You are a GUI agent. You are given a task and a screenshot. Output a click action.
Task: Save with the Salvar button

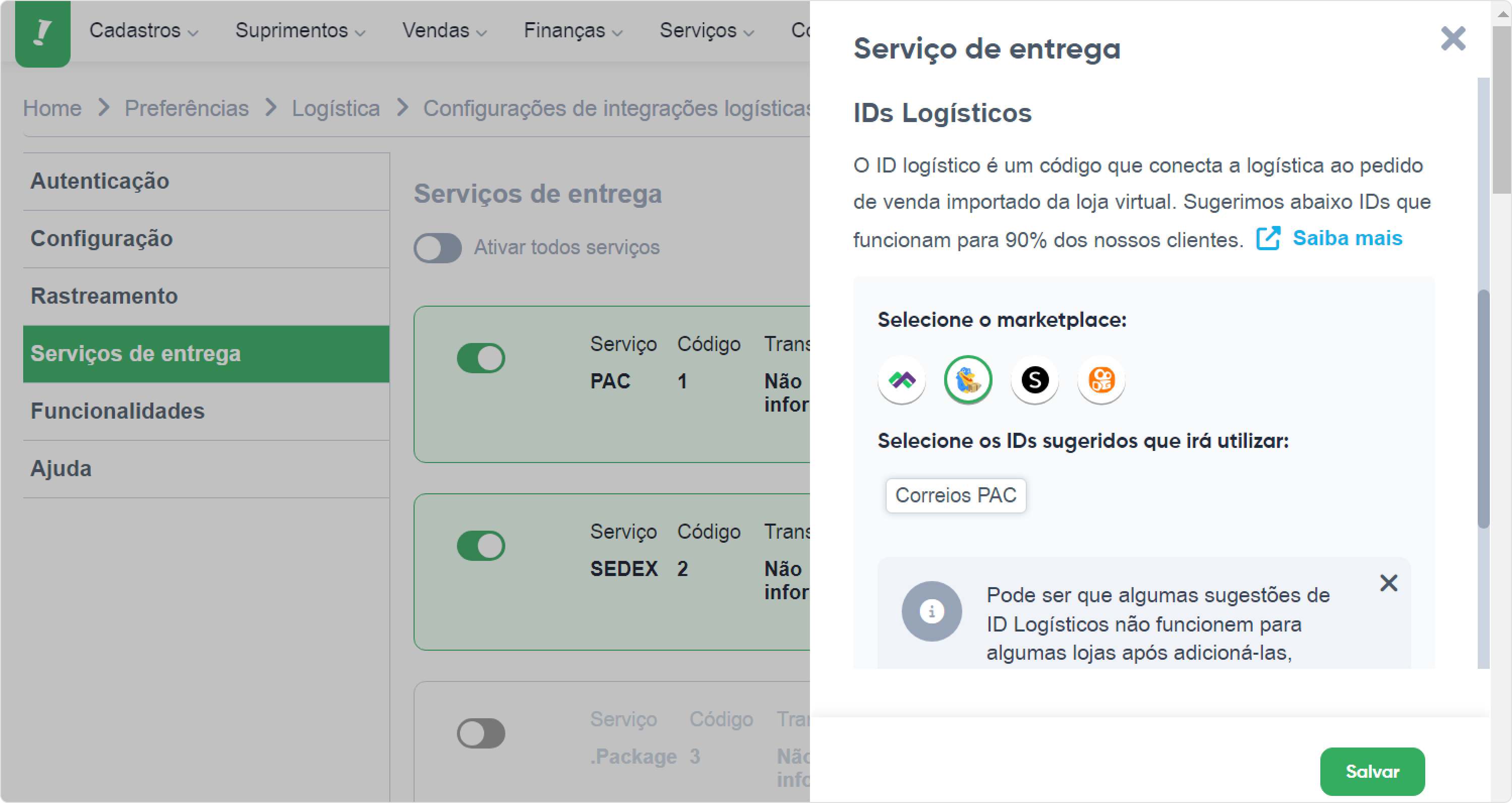click(x=1372, y=771)
